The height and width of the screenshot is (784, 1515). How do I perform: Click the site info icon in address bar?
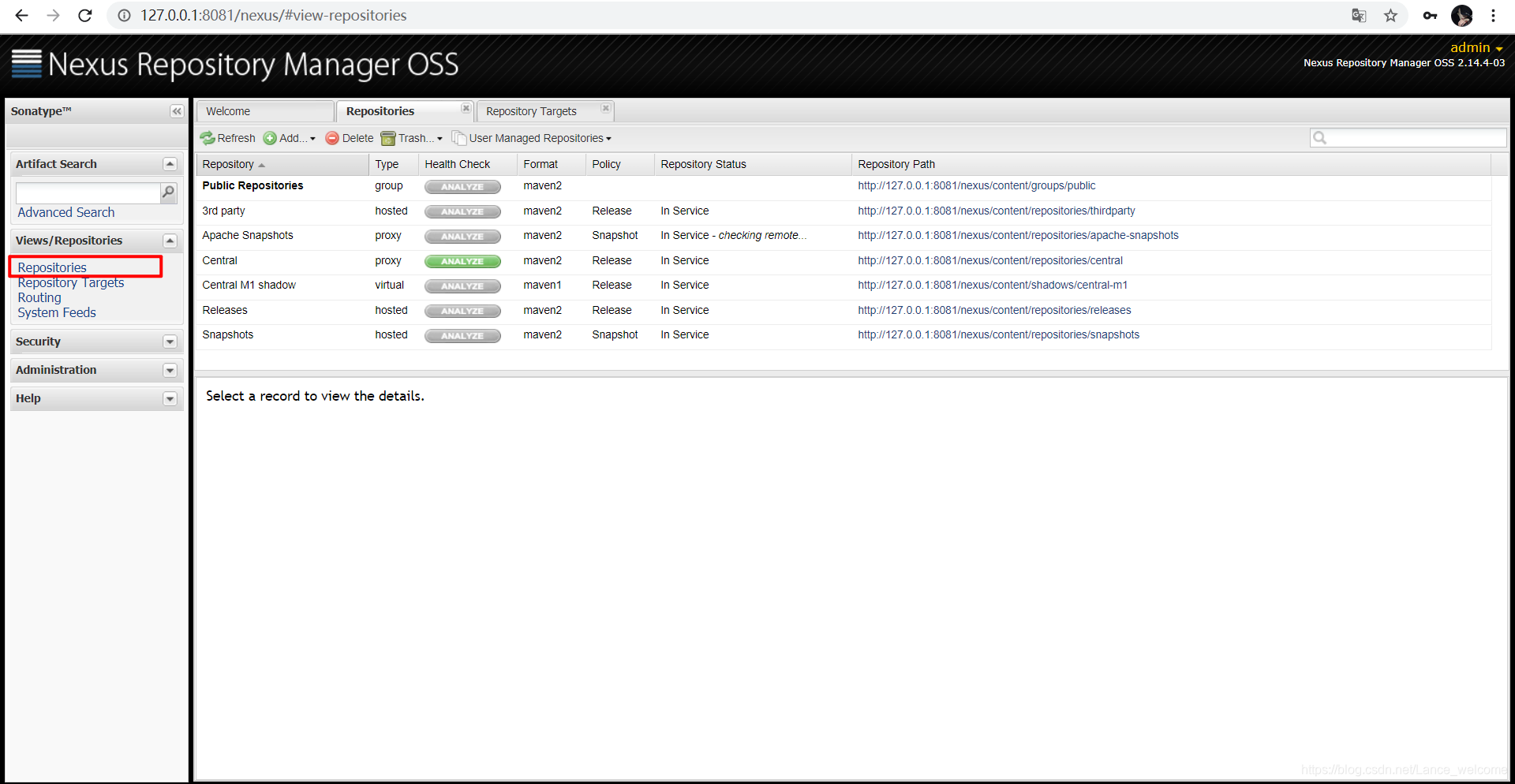[x=124, y=16]
